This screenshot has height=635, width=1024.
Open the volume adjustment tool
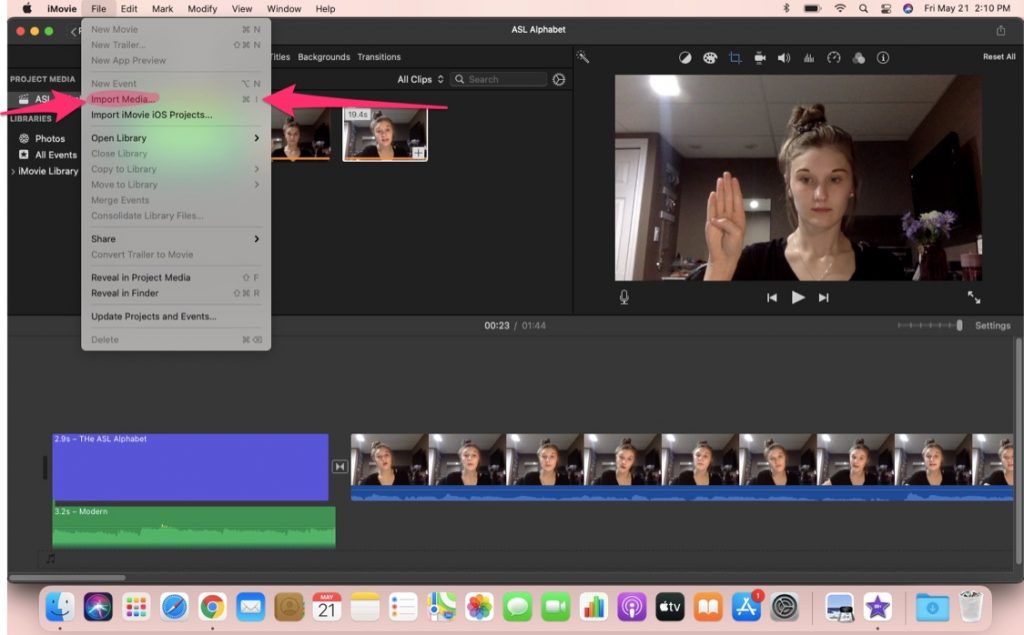[784, 57]
